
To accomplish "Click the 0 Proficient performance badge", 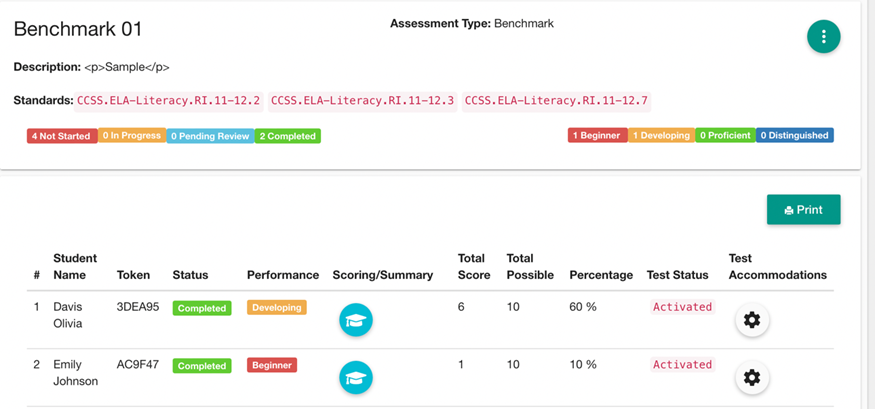I will tap(725, 136).
